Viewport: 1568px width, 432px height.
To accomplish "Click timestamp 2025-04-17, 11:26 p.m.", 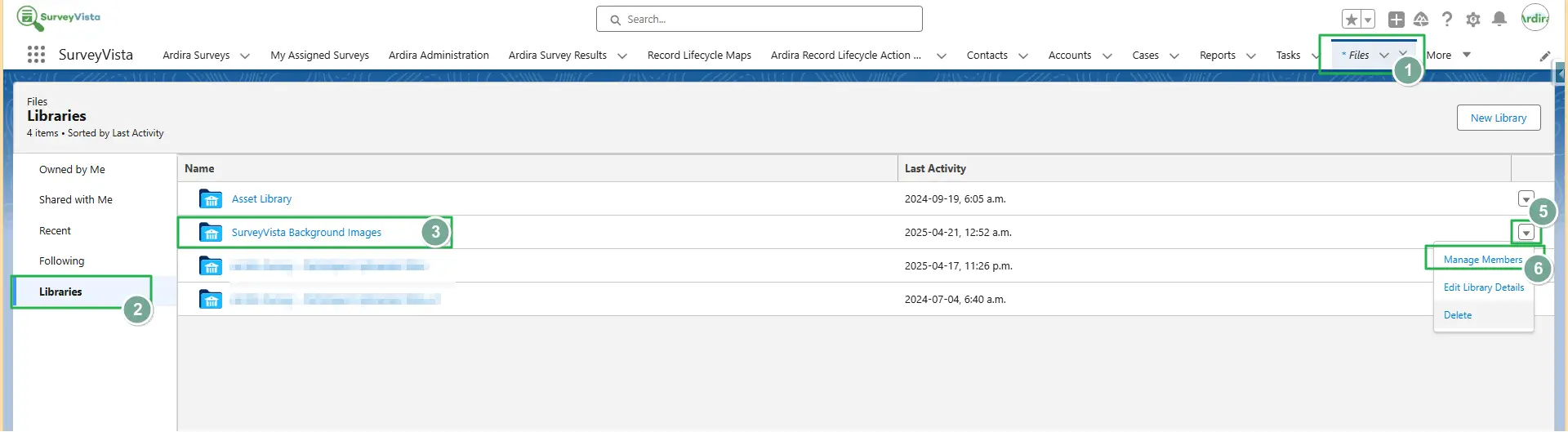I will [958, 266].
